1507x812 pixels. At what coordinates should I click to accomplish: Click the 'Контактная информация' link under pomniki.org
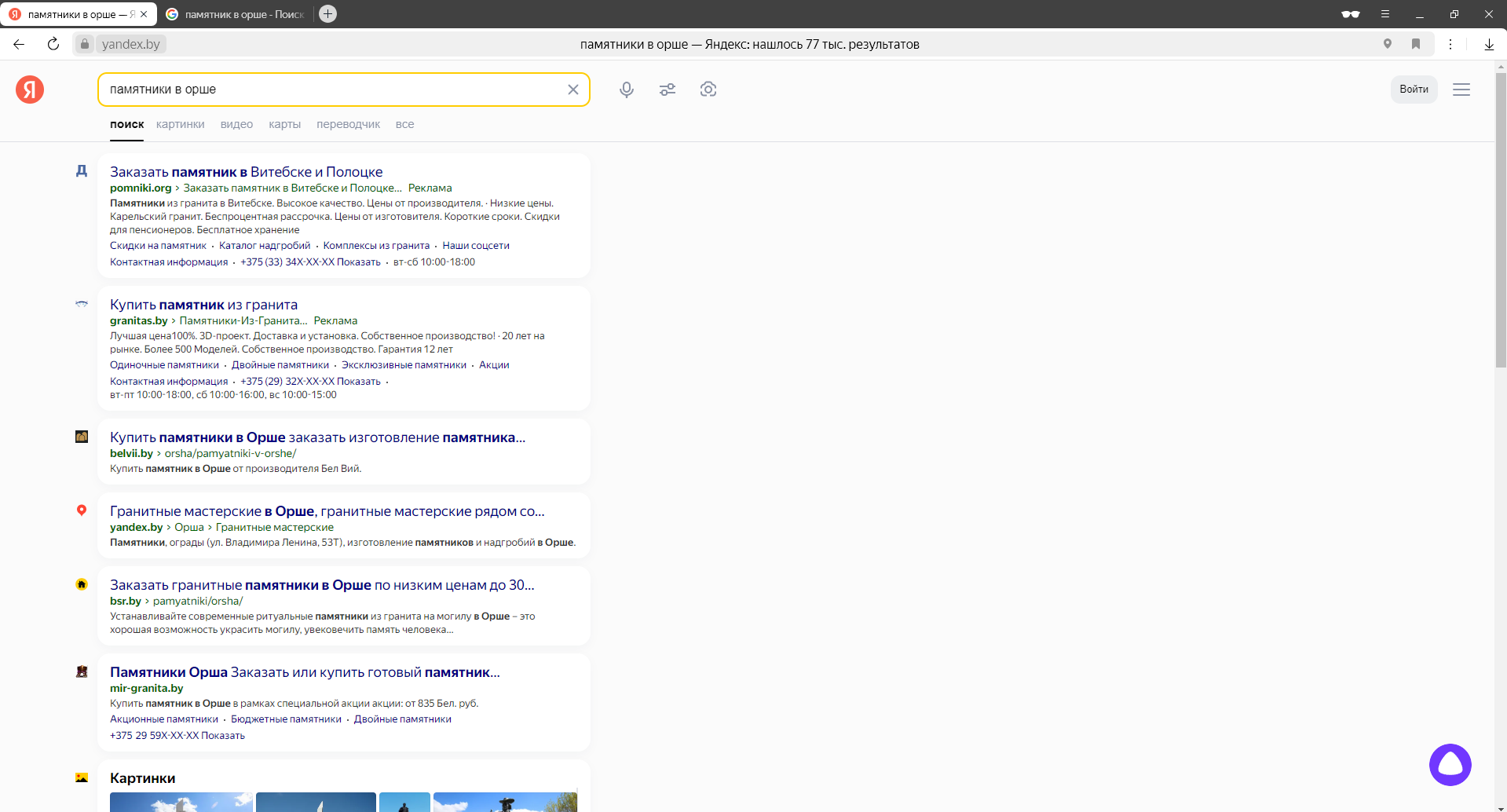tap(169, 262)
